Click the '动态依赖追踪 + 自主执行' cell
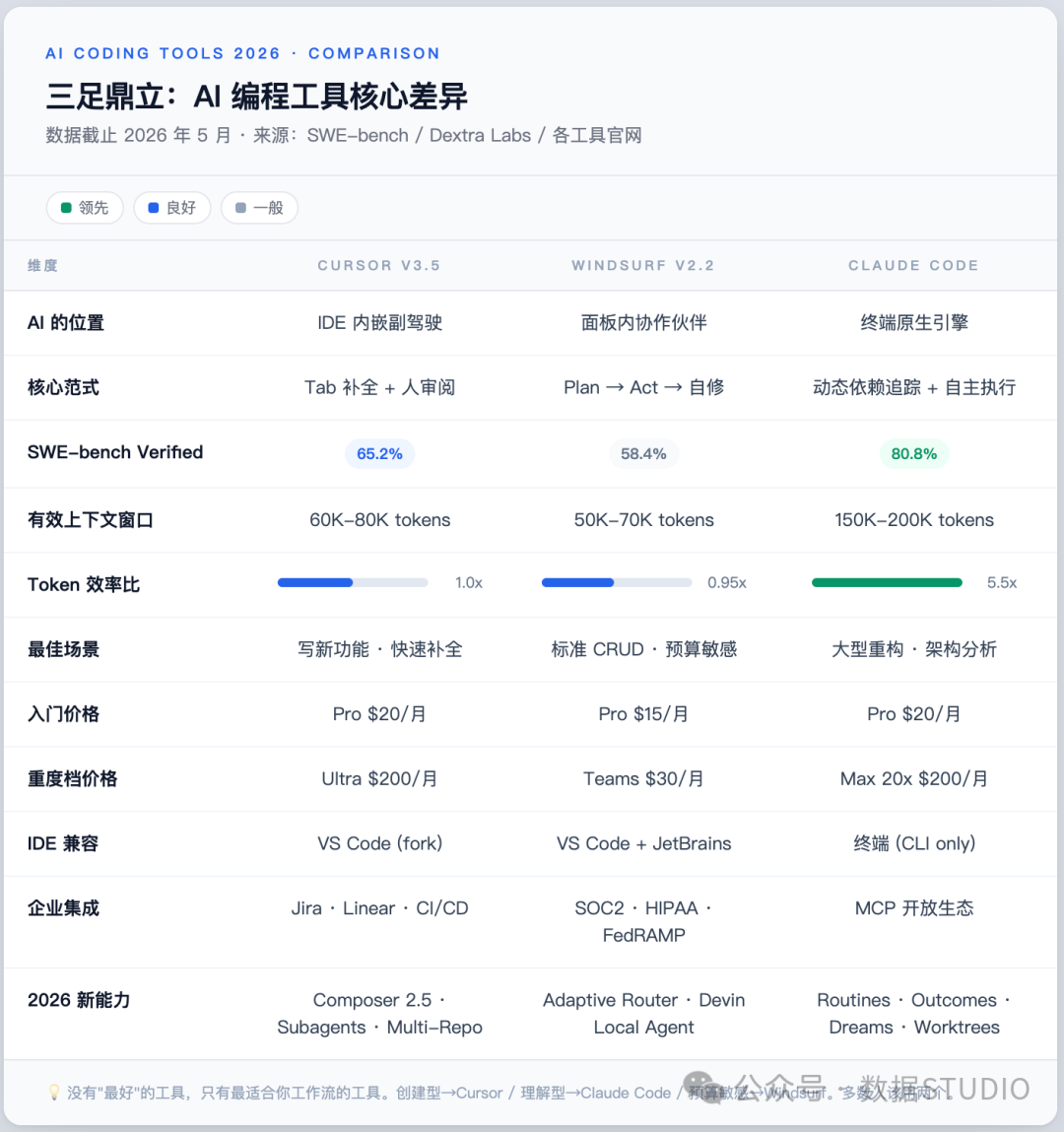 pyautogui.click(x=914, y=388)
